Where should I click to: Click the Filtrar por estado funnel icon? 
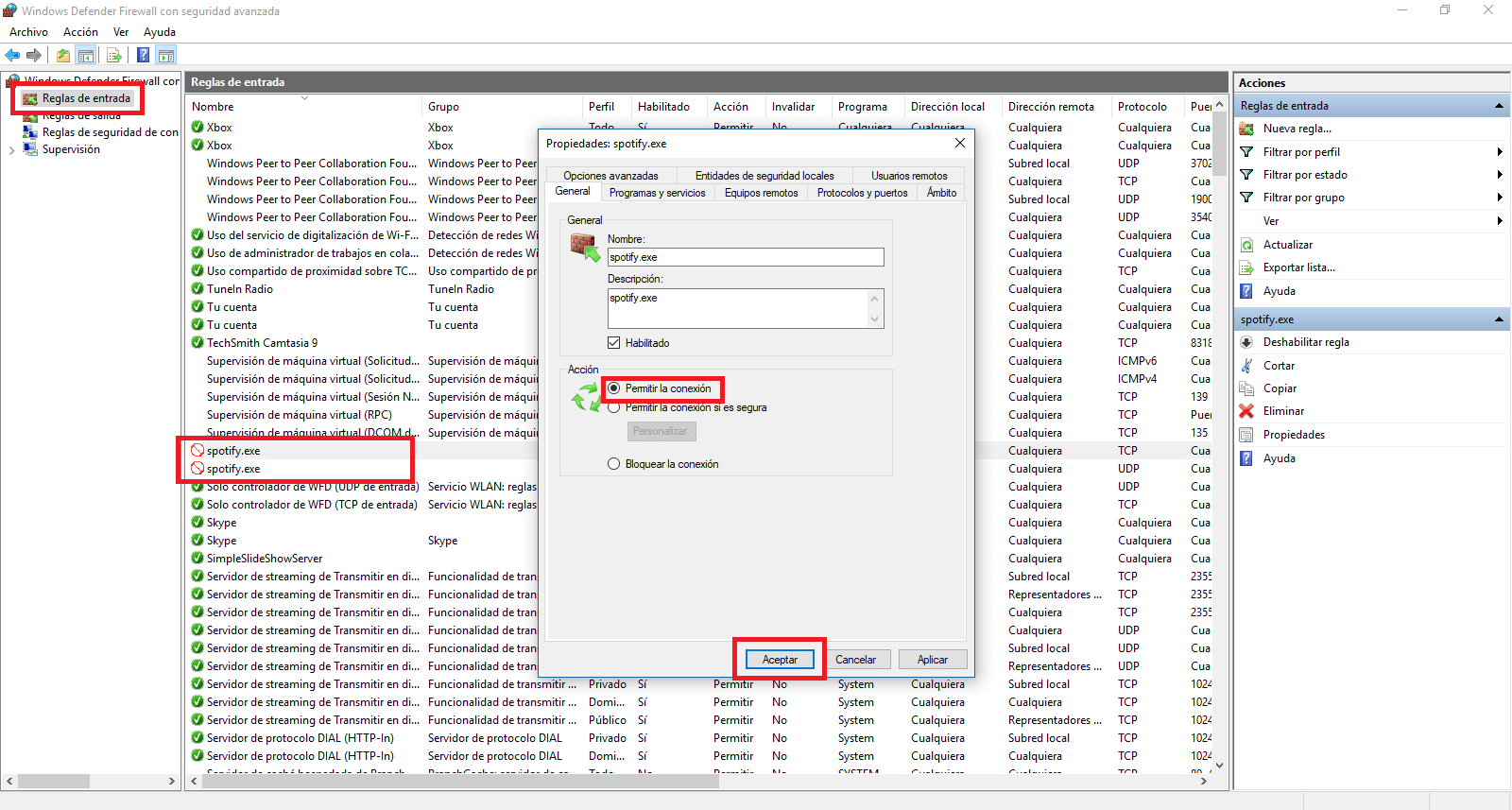click(1246, 175)
